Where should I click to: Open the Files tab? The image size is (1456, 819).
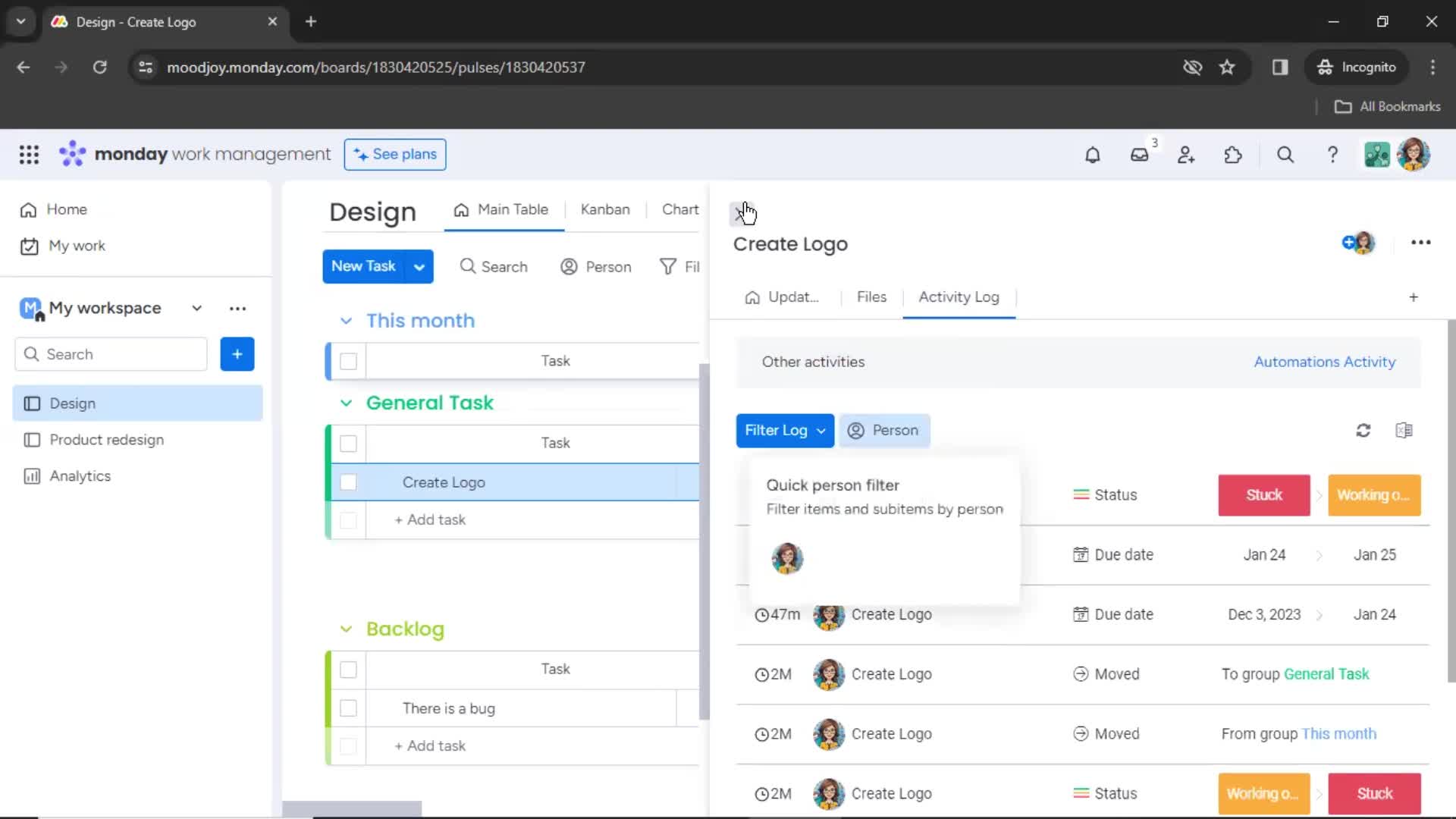(x=870, y=296)
